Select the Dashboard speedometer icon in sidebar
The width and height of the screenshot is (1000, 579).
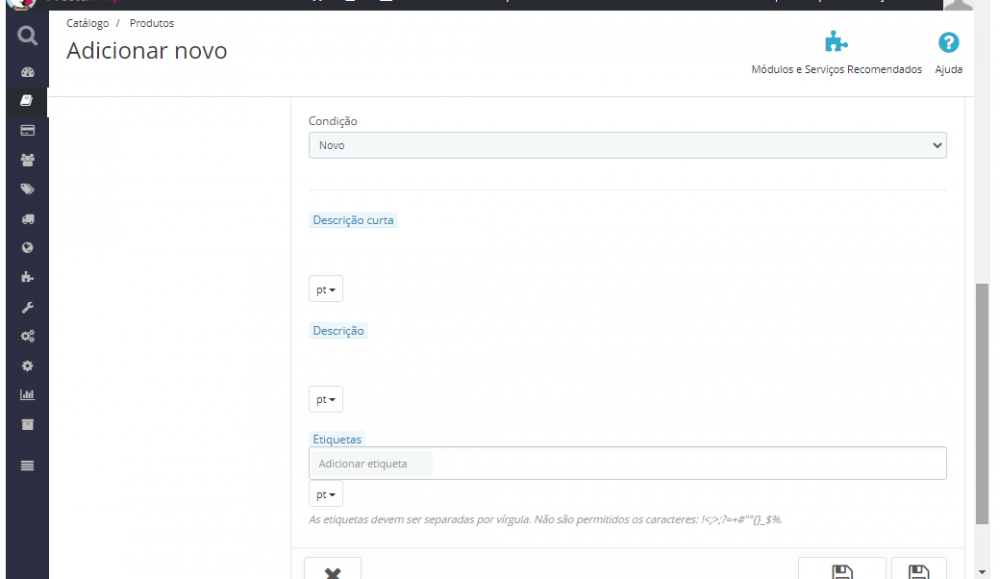coord(27,71)
